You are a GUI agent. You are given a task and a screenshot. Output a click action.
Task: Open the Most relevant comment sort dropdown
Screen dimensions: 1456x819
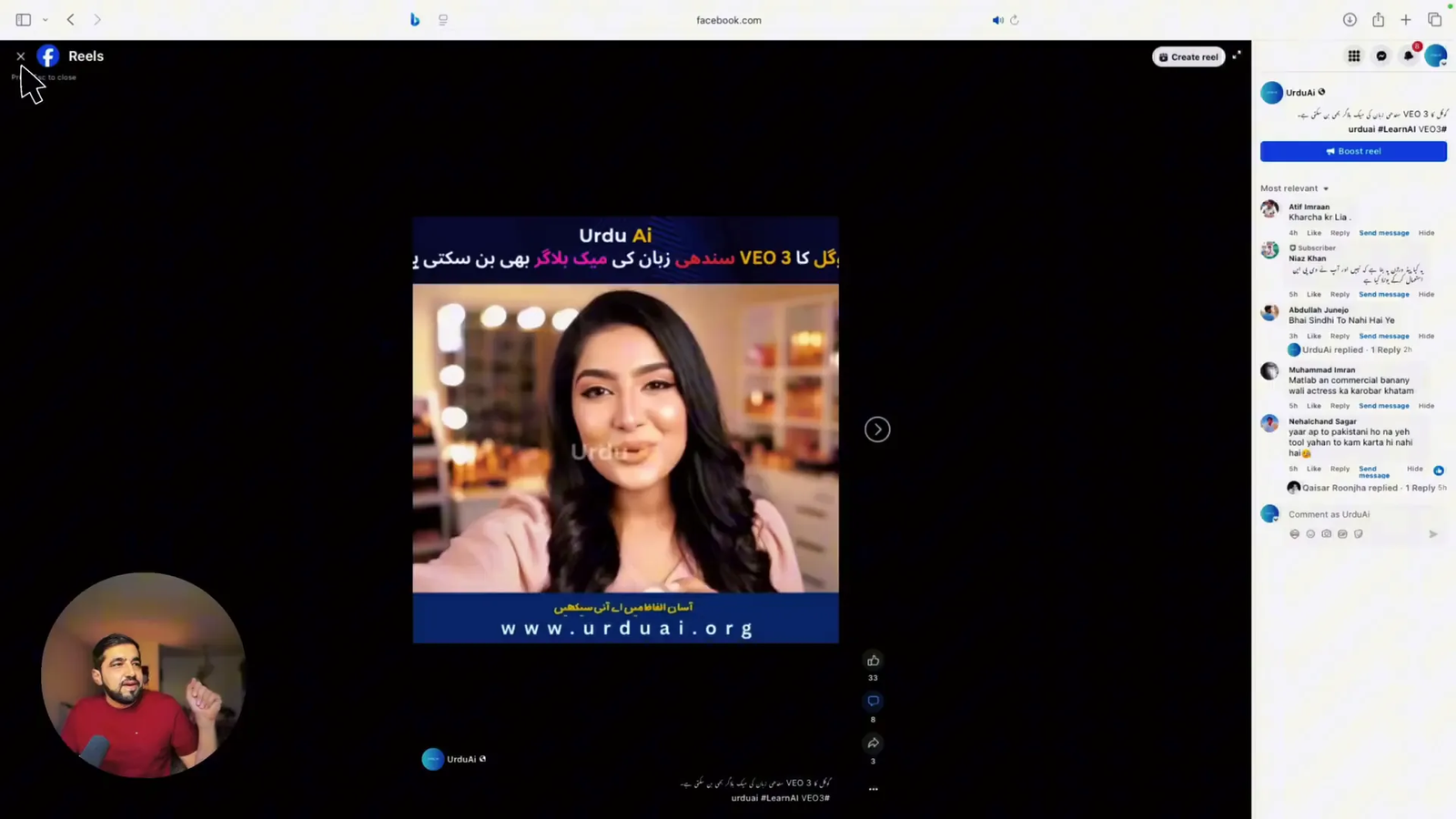(1294, 188)
